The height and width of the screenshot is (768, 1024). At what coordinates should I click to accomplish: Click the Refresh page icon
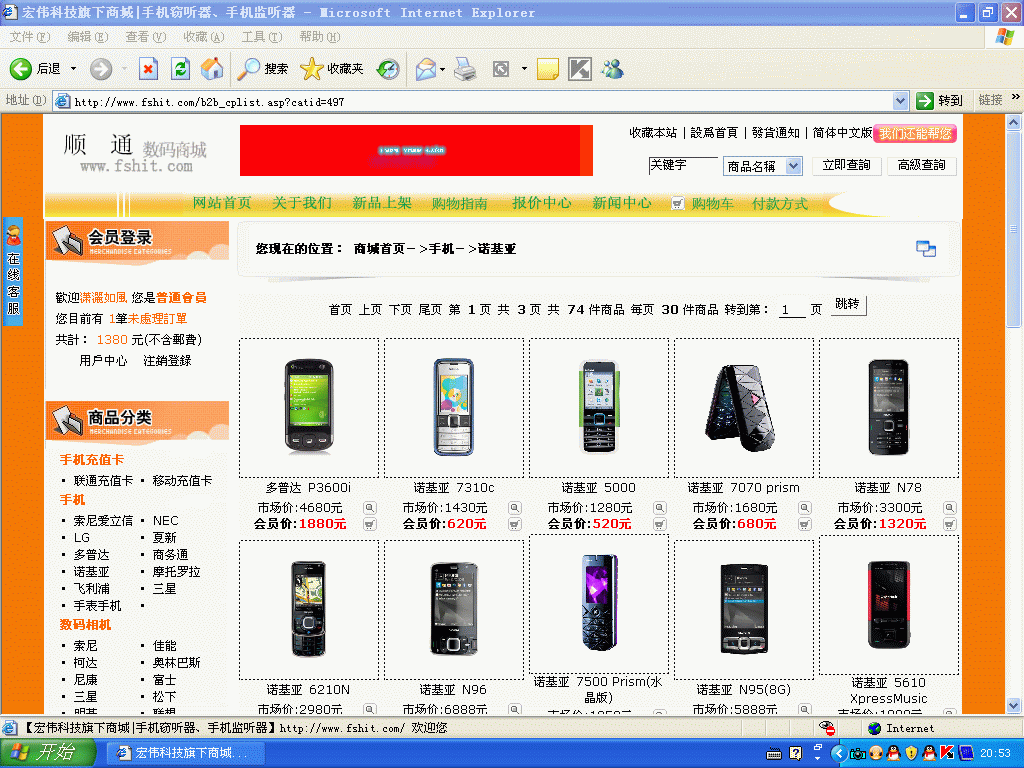(x=180, y=69)
